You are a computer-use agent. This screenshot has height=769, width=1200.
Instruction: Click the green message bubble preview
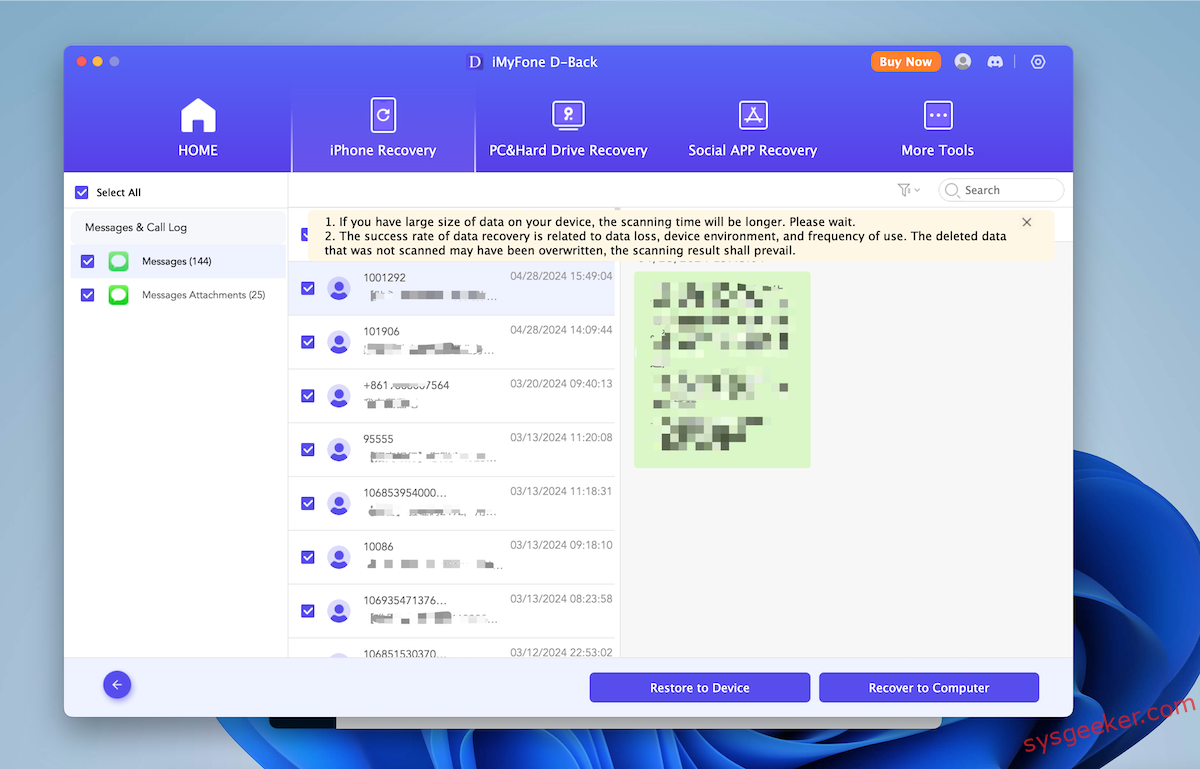722,369
